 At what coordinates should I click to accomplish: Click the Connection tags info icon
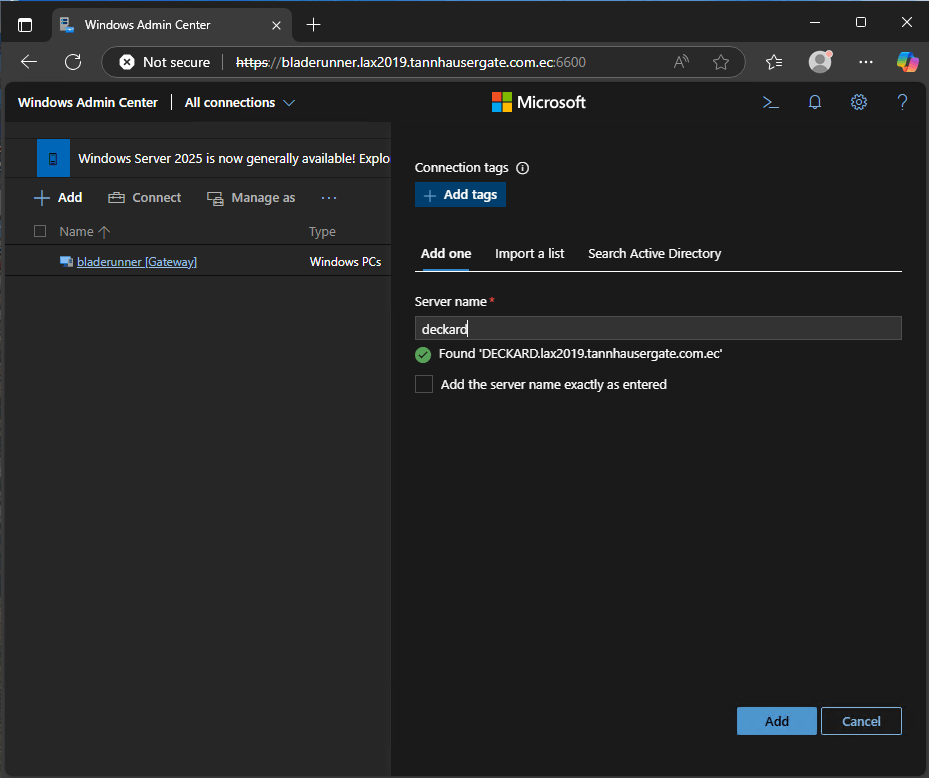coord(522,168)
